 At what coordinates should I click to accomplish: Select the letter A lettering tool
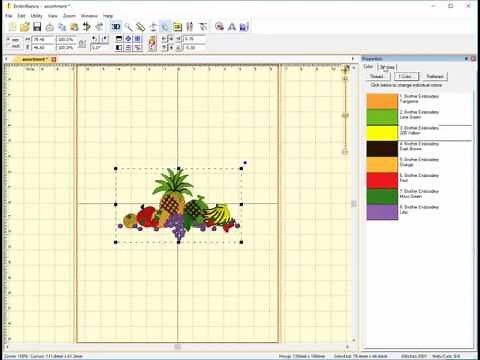(232, 27)
